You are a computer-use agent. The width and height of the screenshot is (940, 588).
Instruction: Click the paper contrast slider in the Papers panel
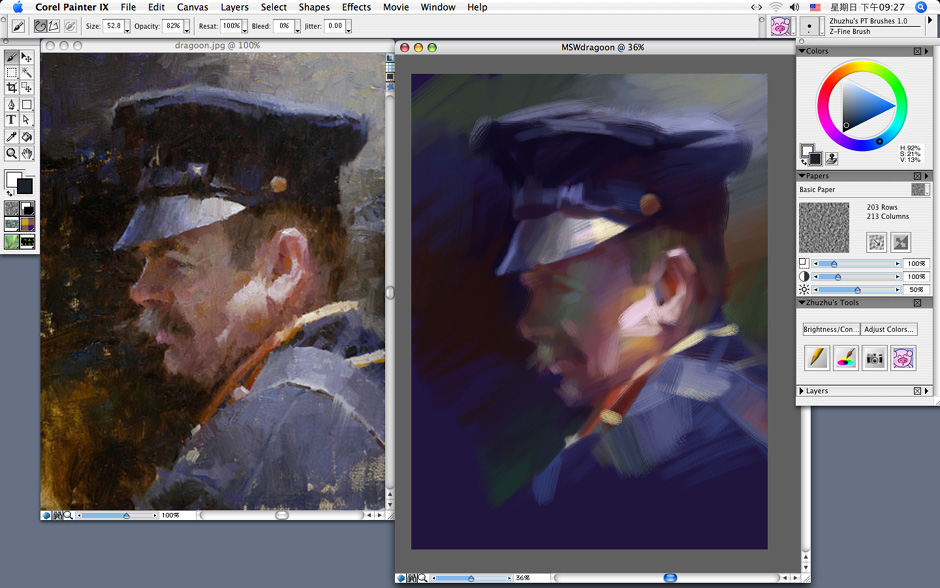(x=857, y=276)
